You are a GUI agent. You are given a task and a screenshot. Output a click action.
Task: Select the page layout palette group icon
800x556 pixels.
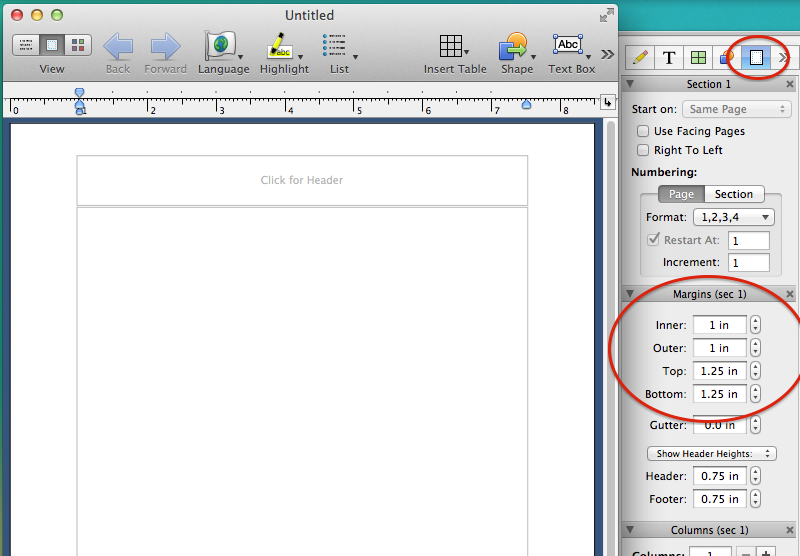(x=756, y=58)
